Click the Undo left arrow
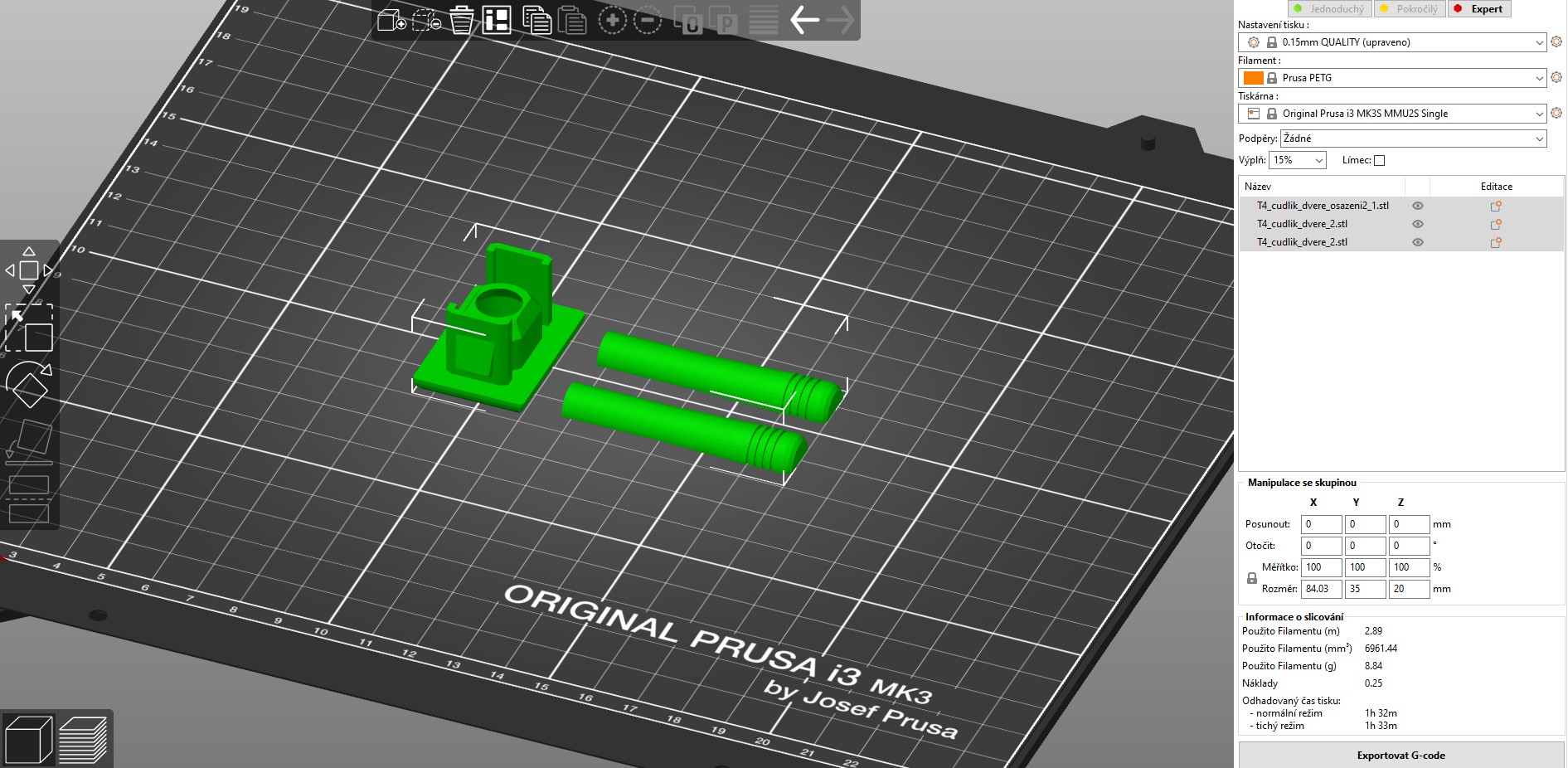Screen dimensions: 1568x768 804,20
